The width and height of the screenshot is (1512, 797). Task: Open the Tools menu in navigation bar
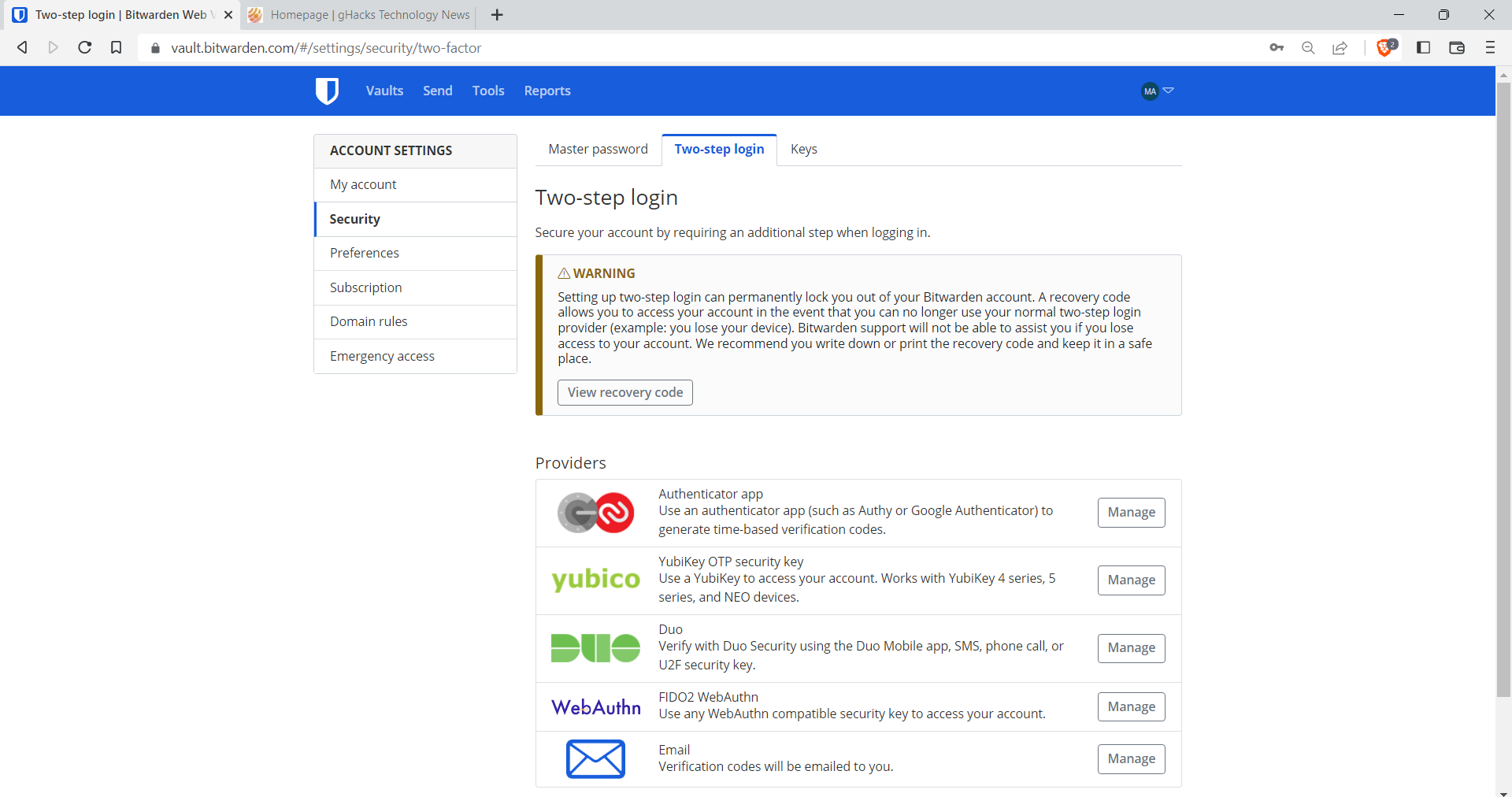(488, 91)
